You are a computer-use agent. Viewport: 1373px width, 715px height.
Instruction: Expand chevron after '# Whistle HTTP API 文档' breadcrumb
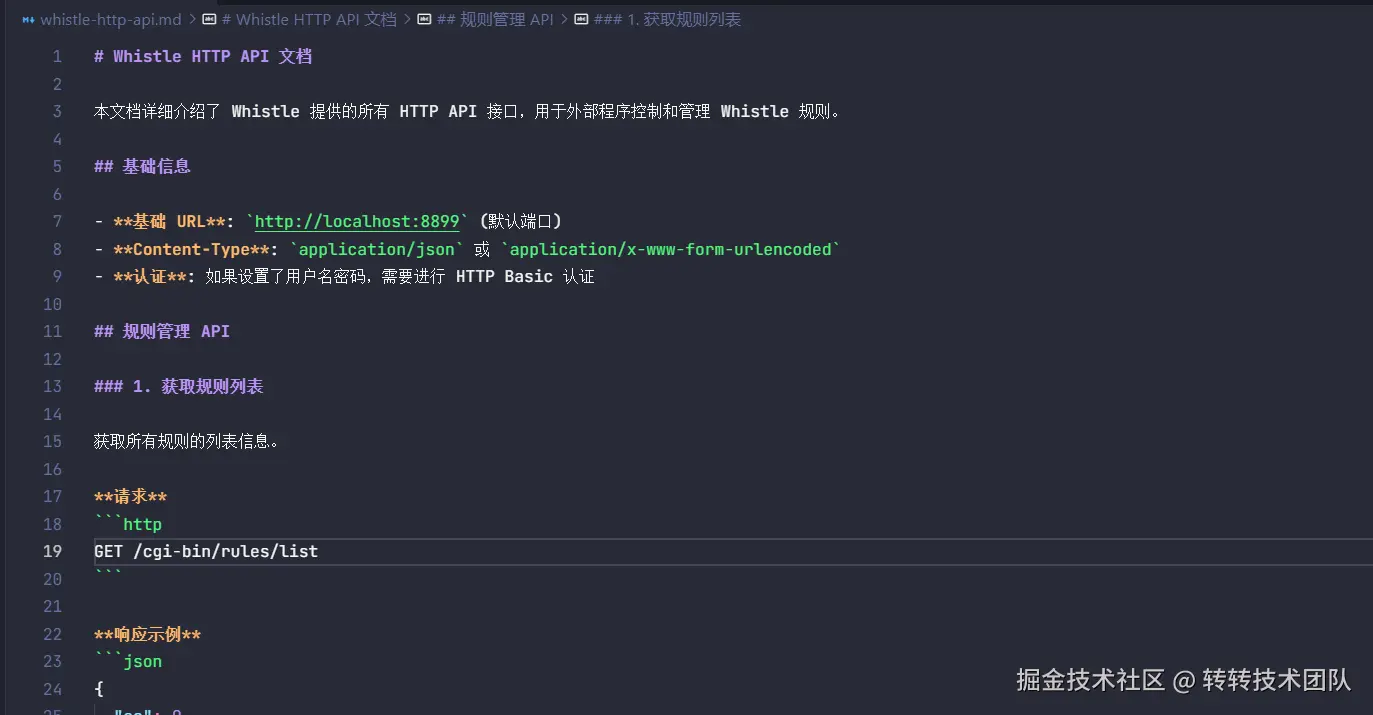(x=407, y=20)
